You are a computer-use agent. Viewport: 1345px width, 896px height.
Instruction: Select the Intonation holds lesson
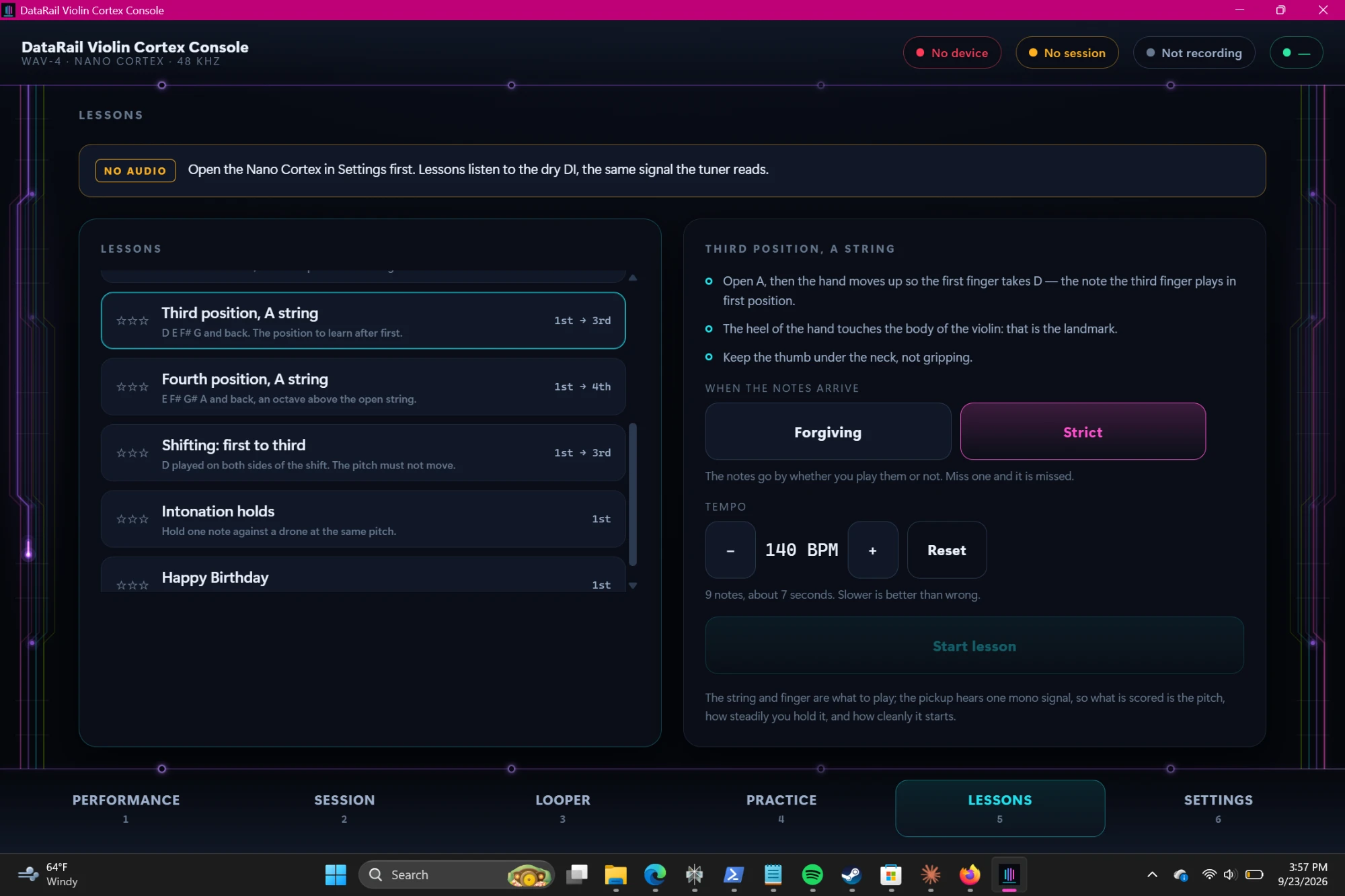(363, 519)
